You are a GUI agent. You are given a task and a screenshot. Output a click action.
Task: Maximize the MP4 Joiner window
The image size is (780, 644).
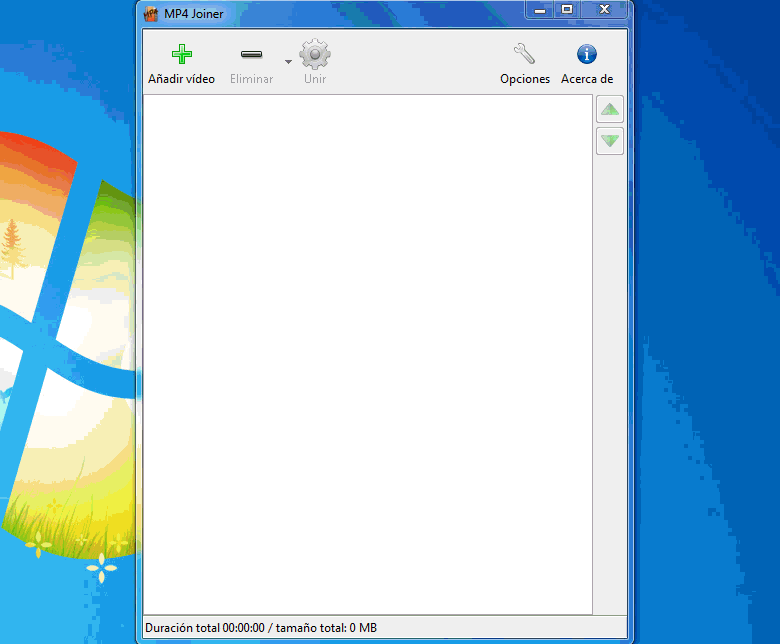click(x=567, y=9)
